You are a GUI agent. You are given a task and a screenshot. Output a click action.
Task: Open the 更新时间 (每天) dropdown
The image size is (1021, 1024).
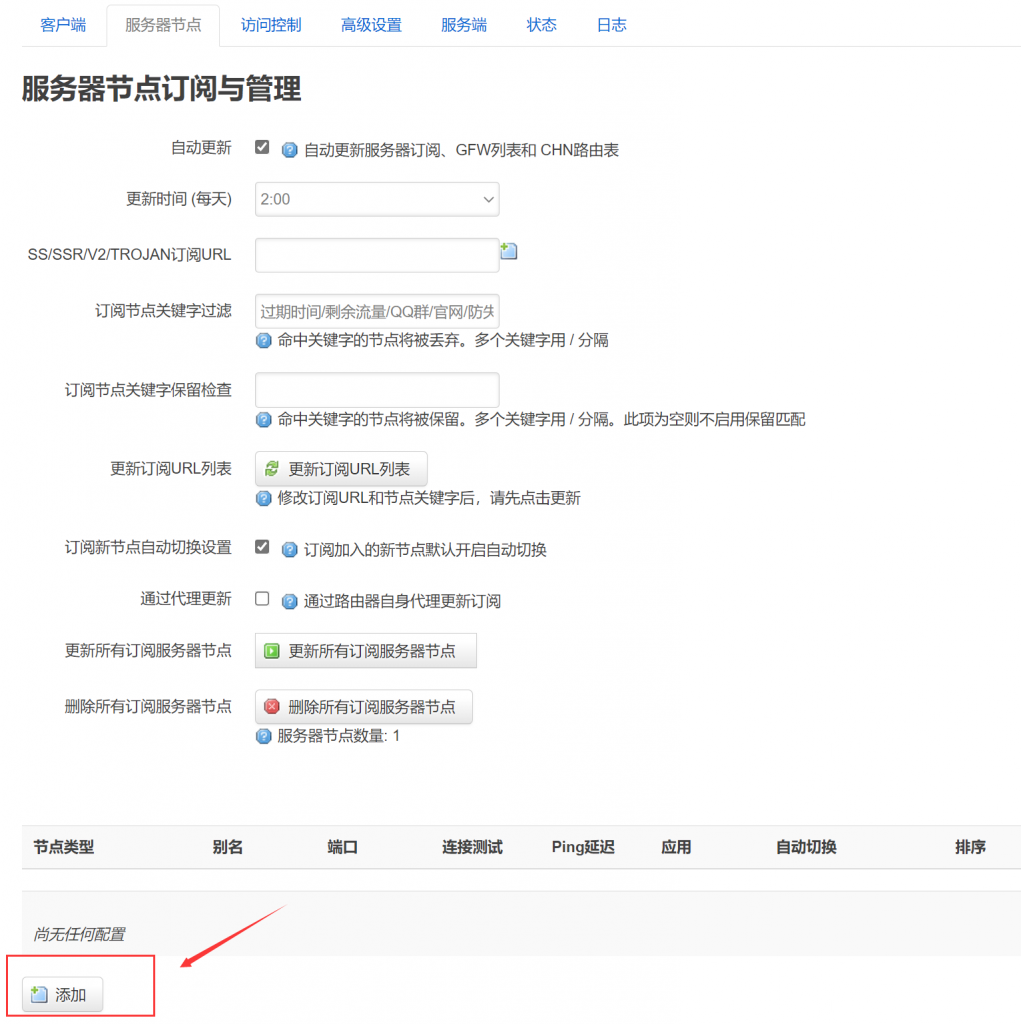pyautogui.click(x=377, y=199)
